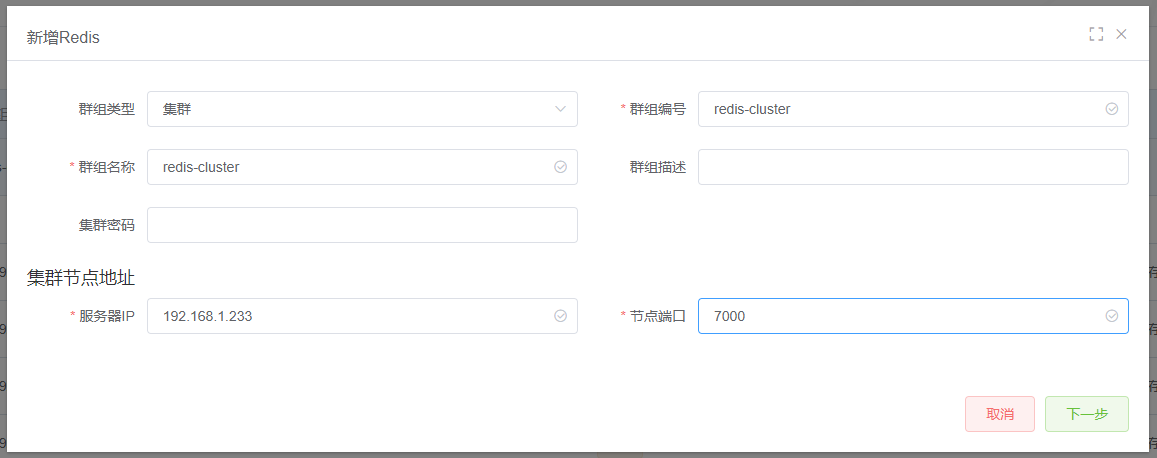The width and height of the screenshot is (1157, 458).
Task: Click into the empty 集群密码 field
Action: tap(362, 225)
